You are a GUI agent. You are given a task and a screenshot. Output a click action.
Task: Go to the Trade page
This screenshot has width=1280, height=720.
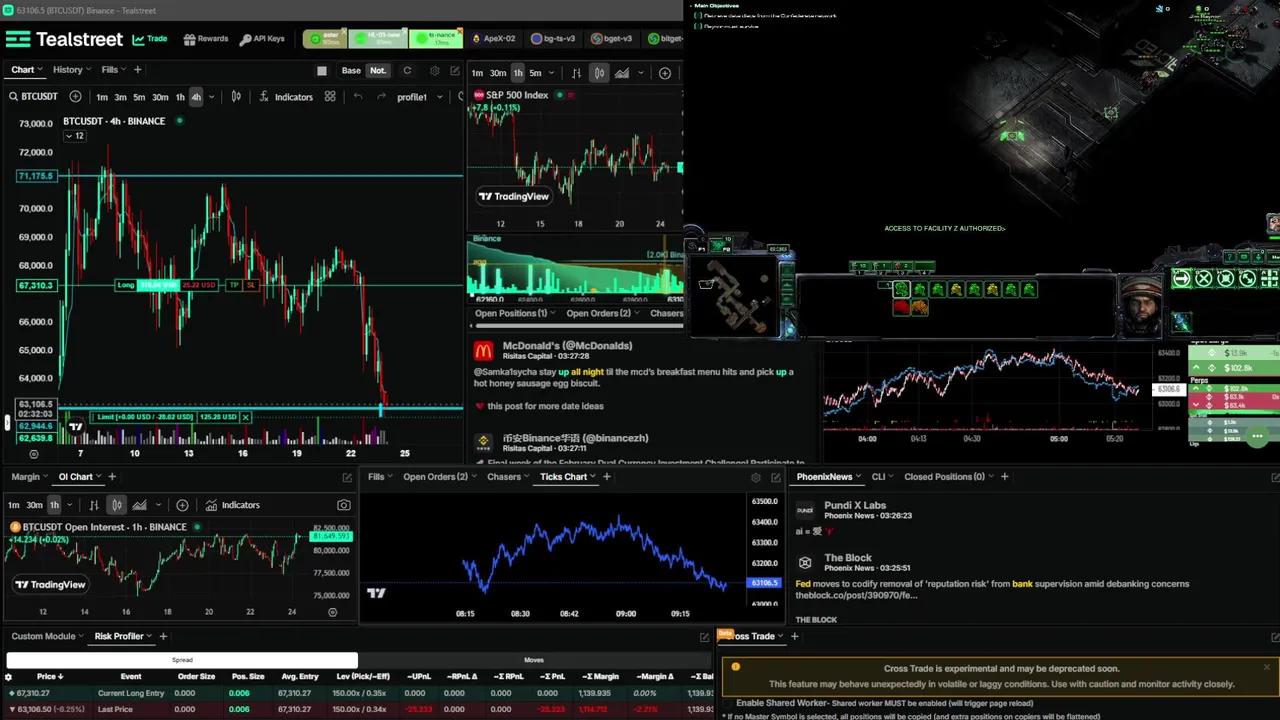[x=150, y=39]
